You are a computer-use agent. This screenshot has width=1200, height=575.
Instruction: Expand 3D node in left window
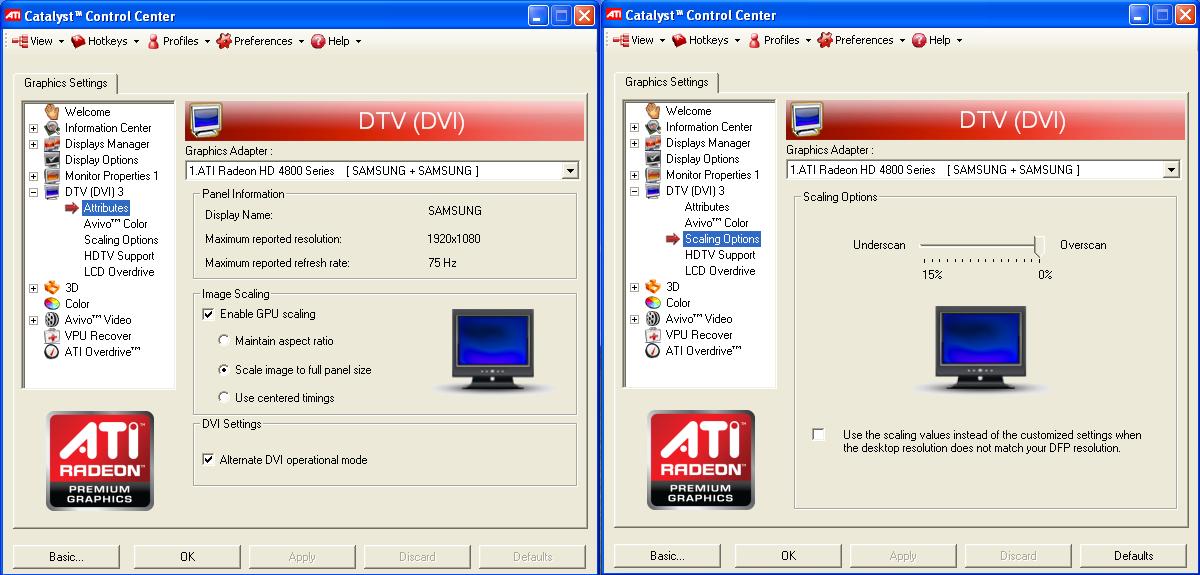click(33, 288)
